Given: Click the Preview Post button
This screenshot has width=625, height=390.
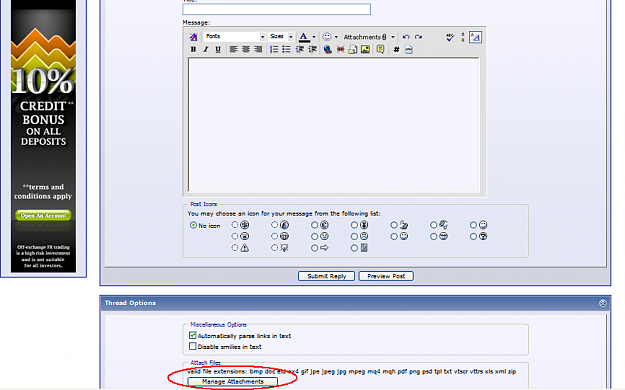Looking at the screenshot, I should (x=386, y=276).
